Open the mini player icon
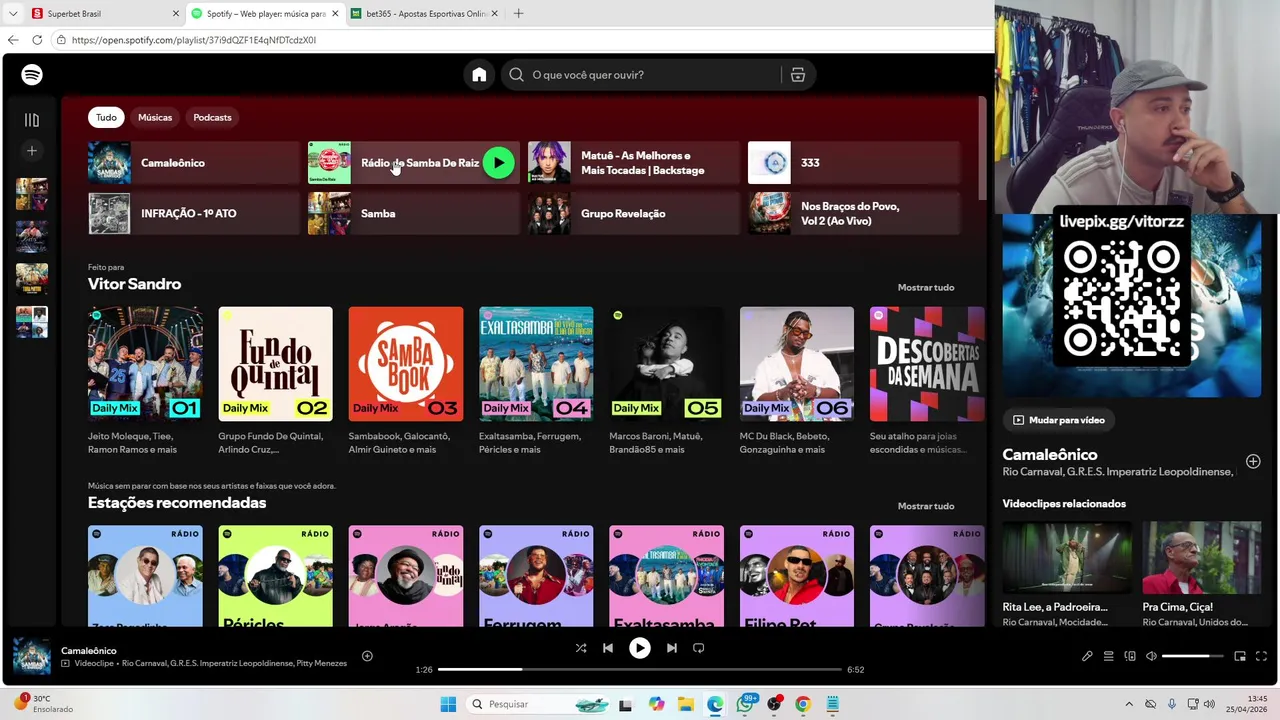 (1240, 656)
